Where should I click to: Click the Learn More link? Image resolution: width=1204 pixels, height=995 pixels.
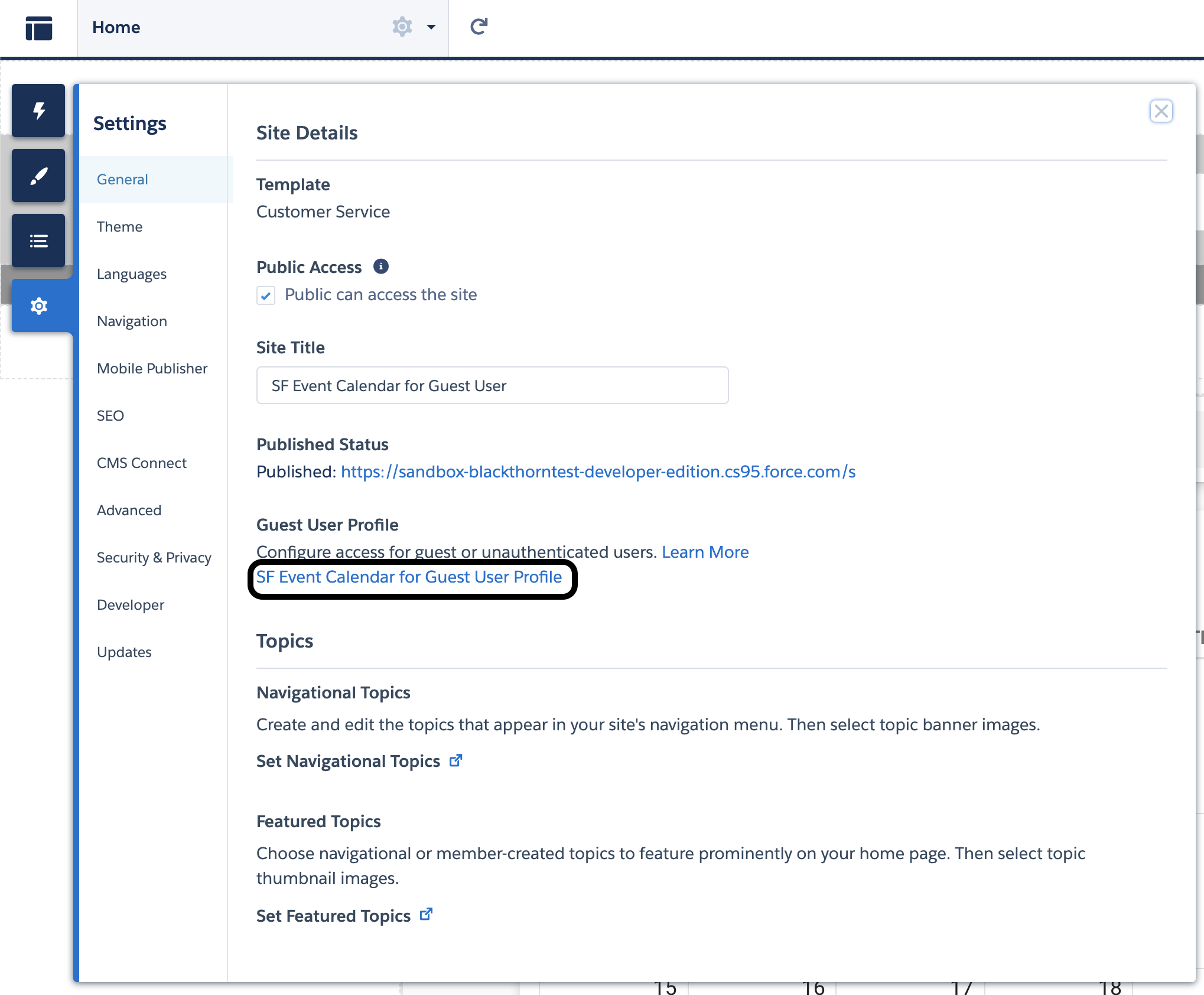point(705,552)
